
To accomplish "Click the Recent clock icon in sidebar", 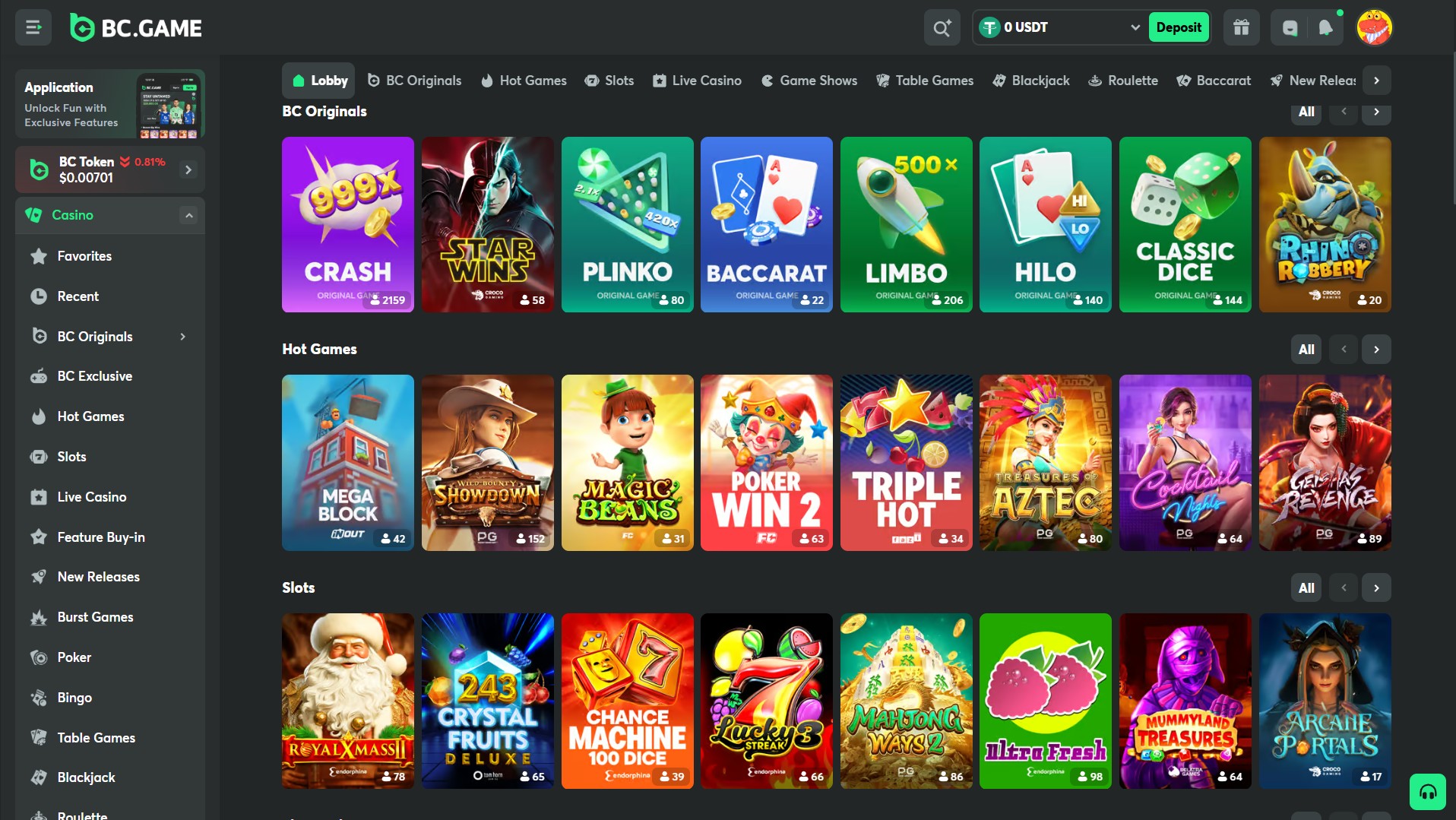I will click(39, 296).
